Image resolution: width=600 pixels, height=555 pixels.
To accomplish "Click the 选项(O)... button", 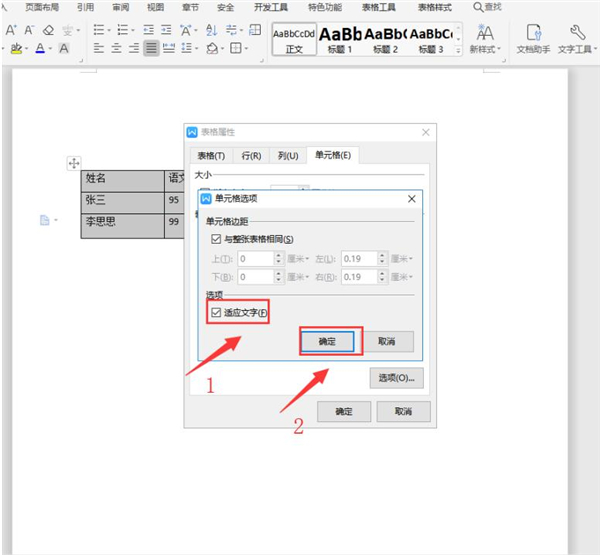I will (396, 377).
